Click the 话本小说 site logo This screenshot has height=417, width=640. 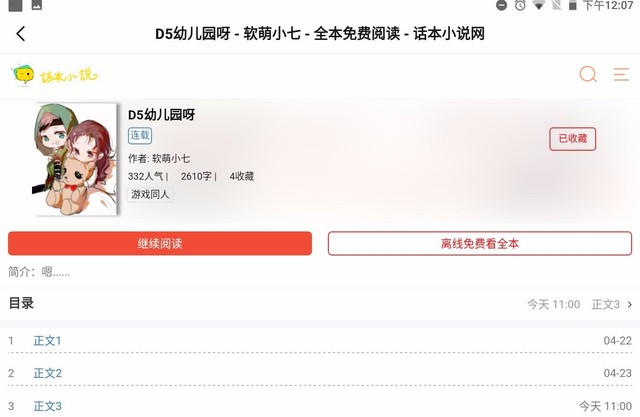click(x=55, y=75)
